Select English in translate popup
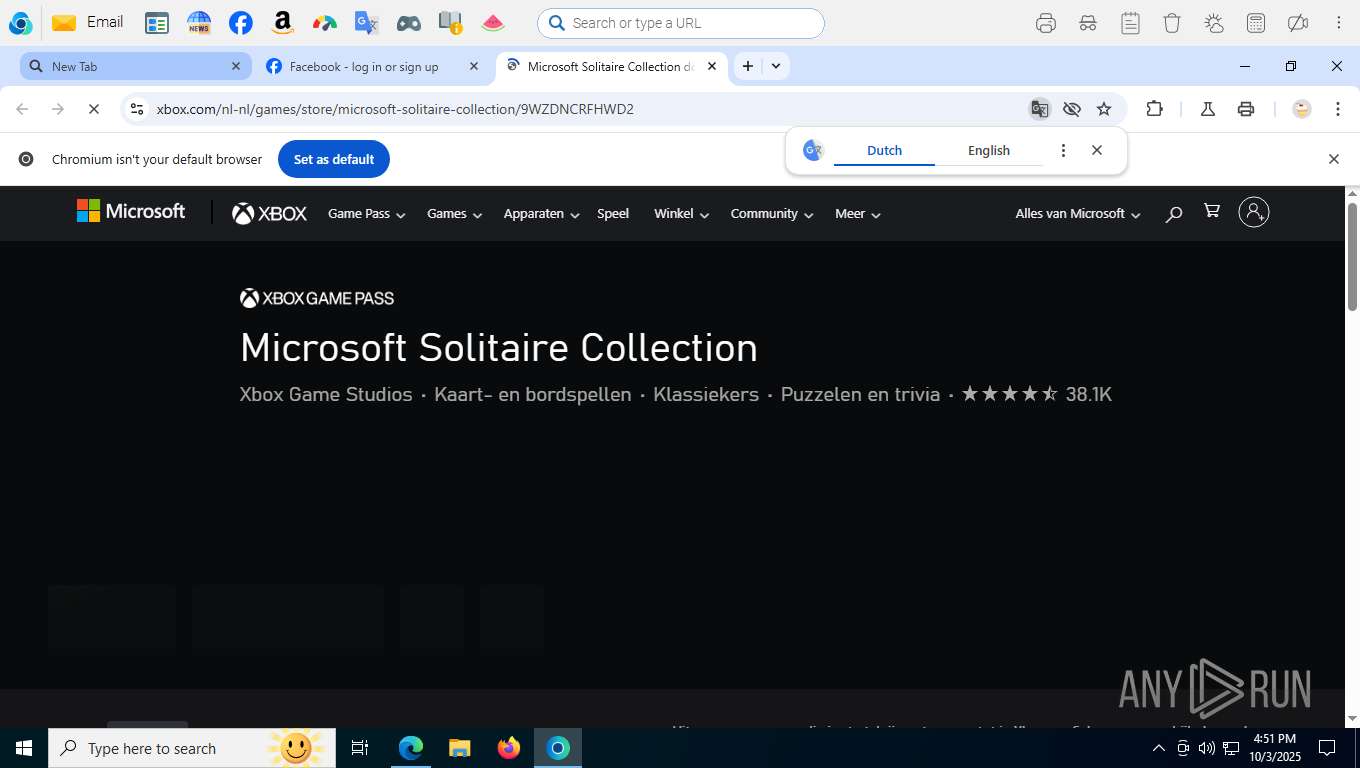The image size is (1360, 768). click(x=989, y=151)
